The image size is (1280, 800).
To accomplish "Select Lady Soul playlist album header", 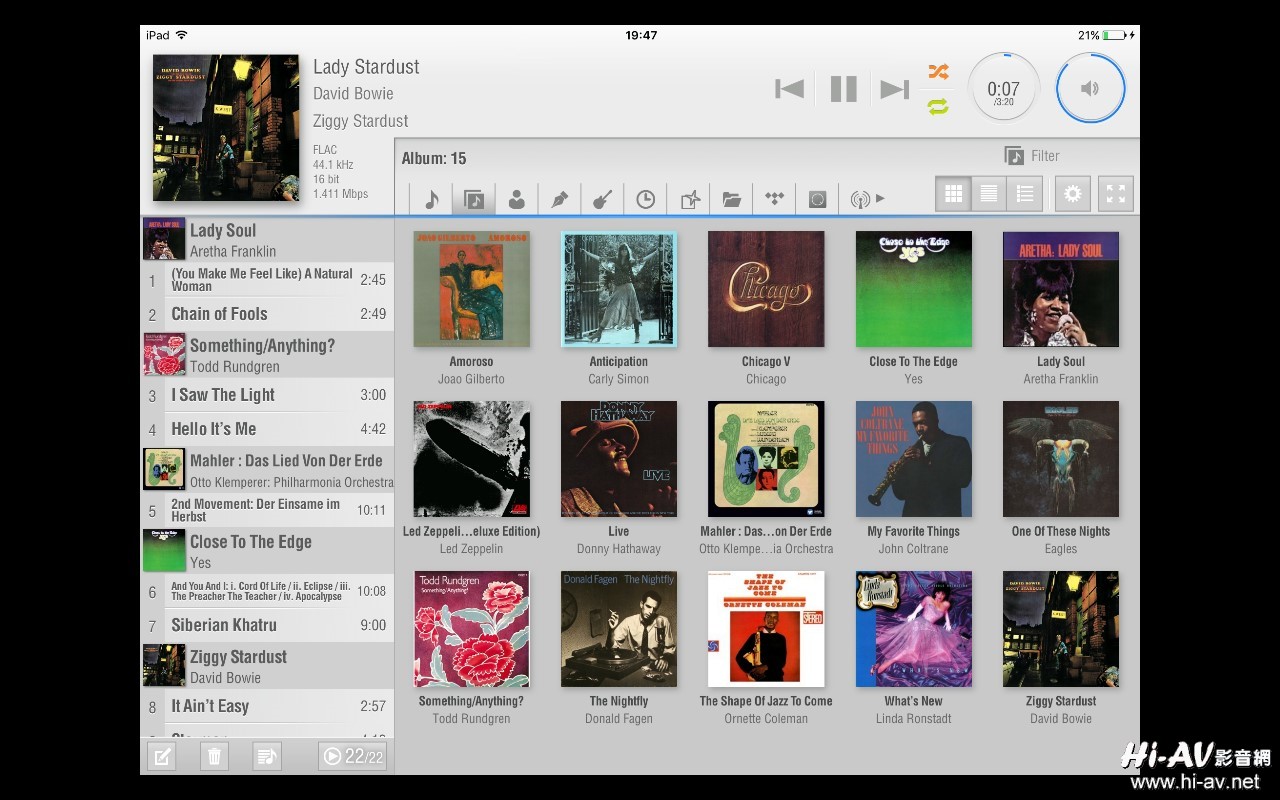I will (267, 240).
